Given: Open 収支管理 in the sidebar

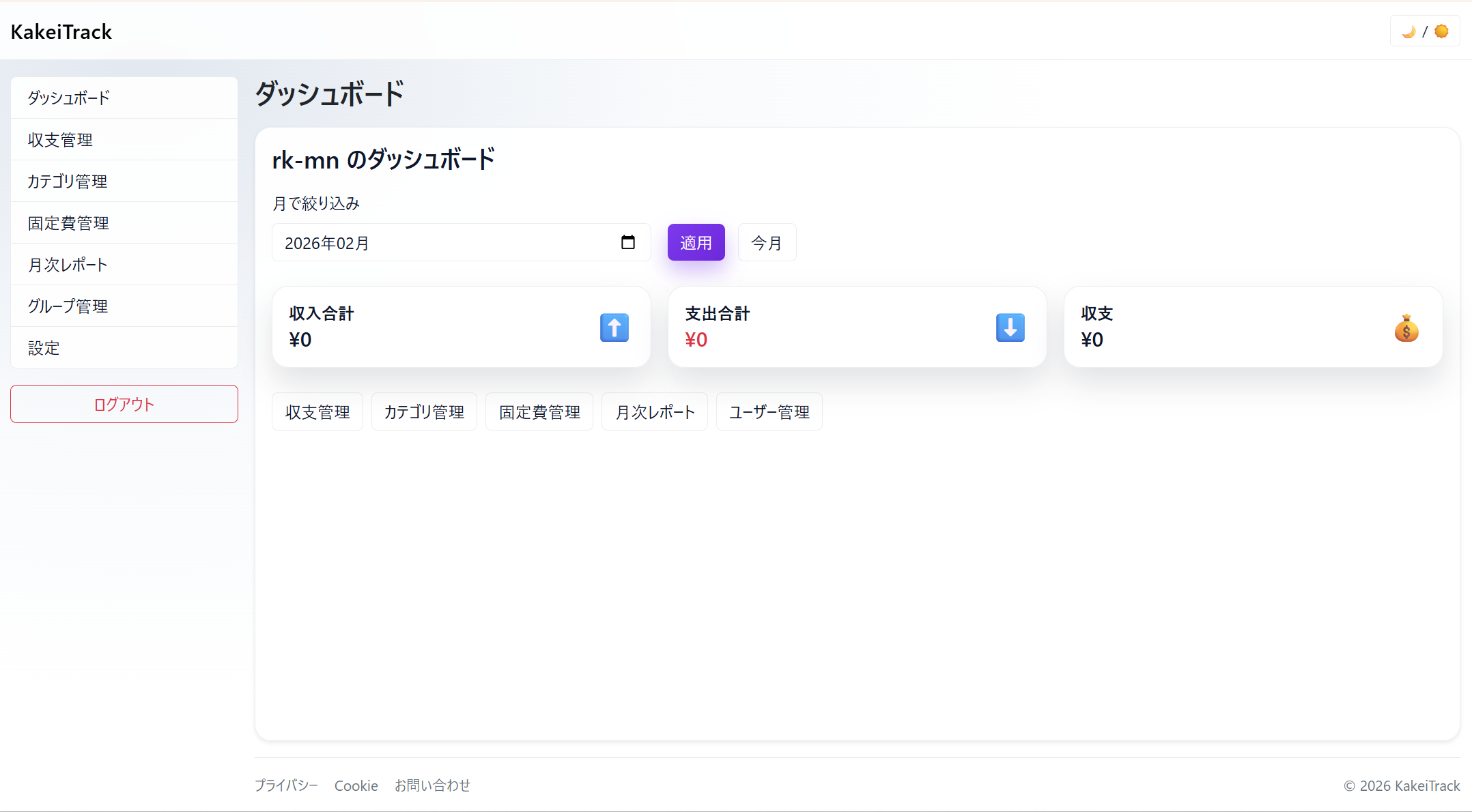Looking at the screenshot, I should [x=124, y=140].
